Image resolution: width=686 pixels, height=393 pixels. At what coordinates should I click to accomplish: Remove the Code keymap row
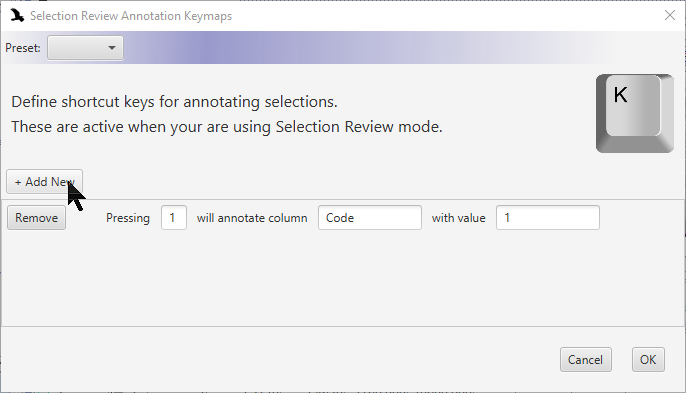(x=36, y=218)
